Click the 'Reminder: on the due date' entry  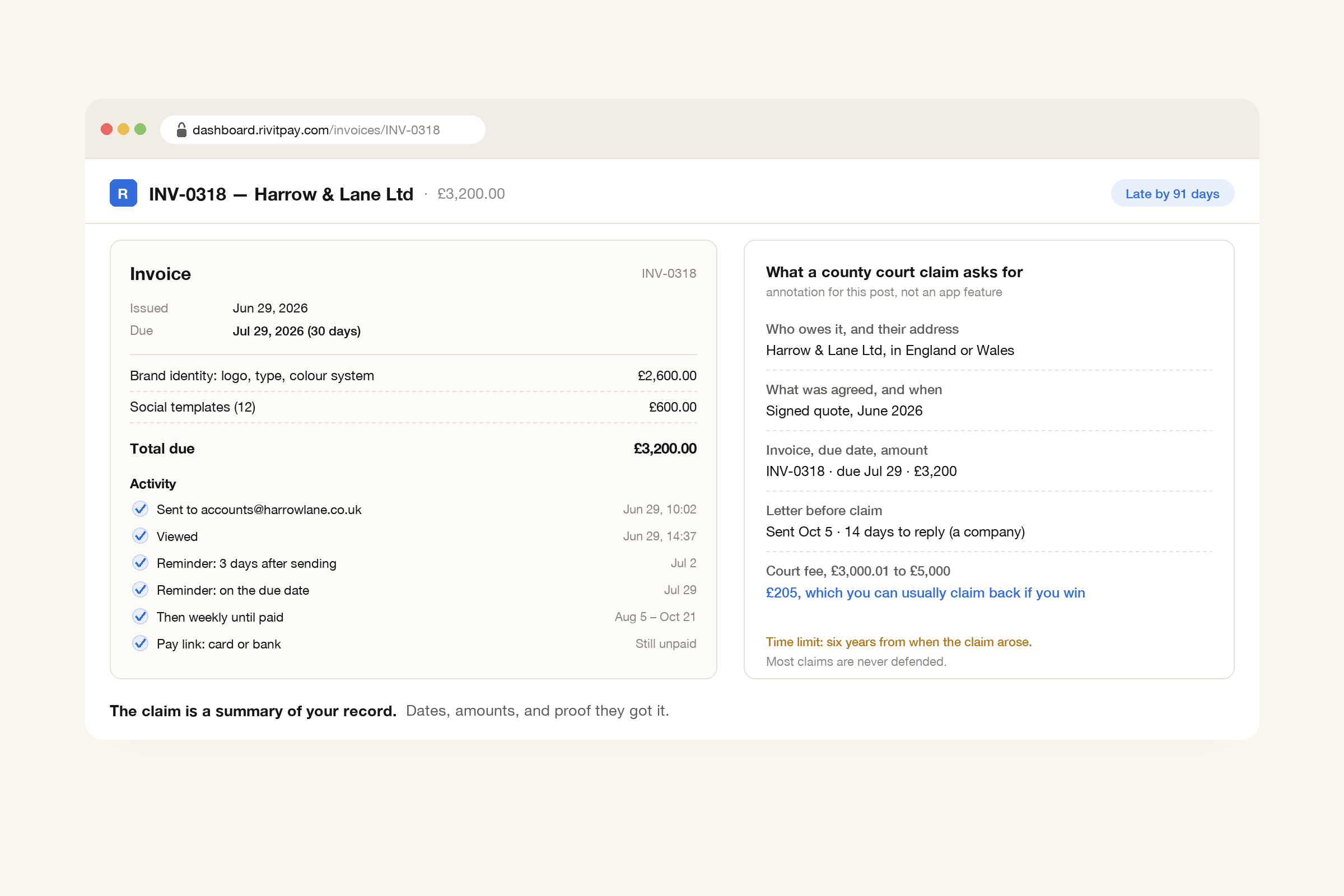tap(232, 590)
